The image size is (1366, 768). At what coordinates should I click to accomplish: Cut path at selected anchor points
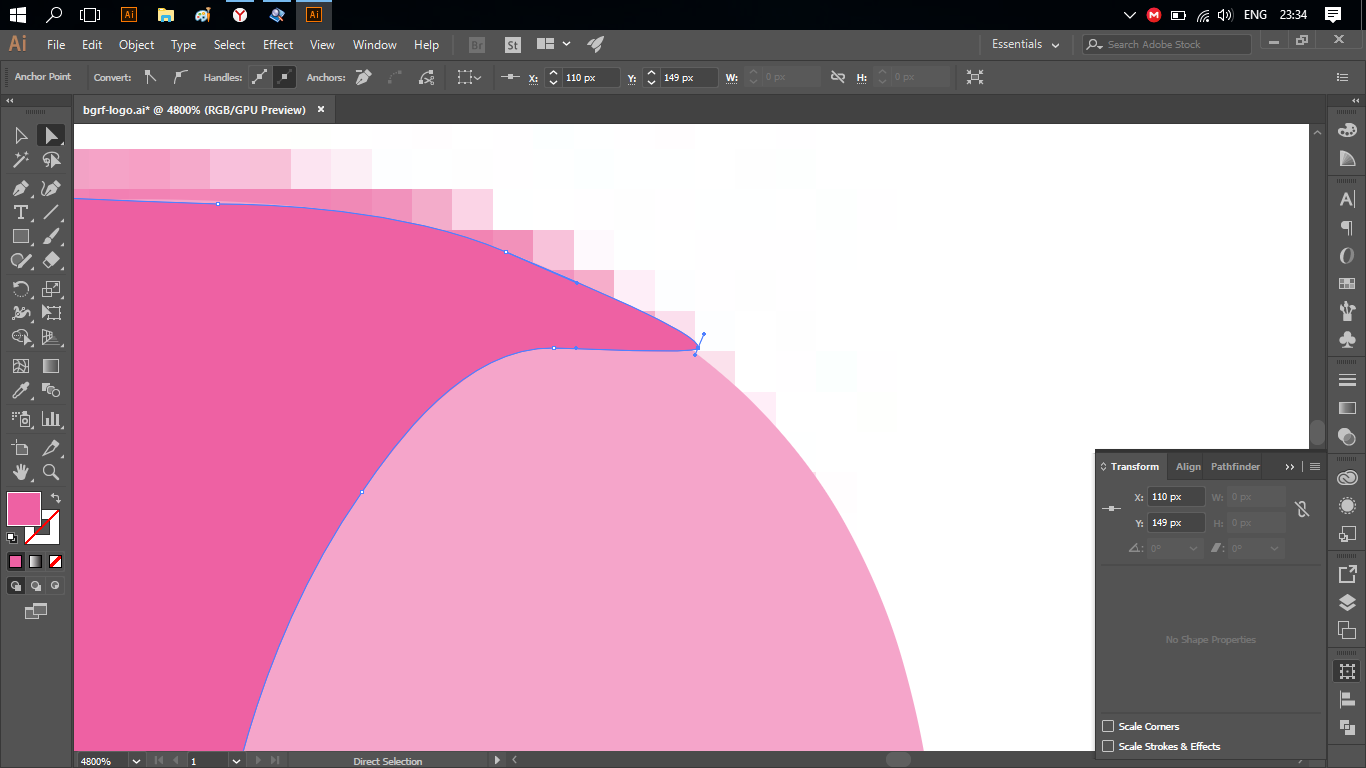pyautogui.click(x=427, y=77)
